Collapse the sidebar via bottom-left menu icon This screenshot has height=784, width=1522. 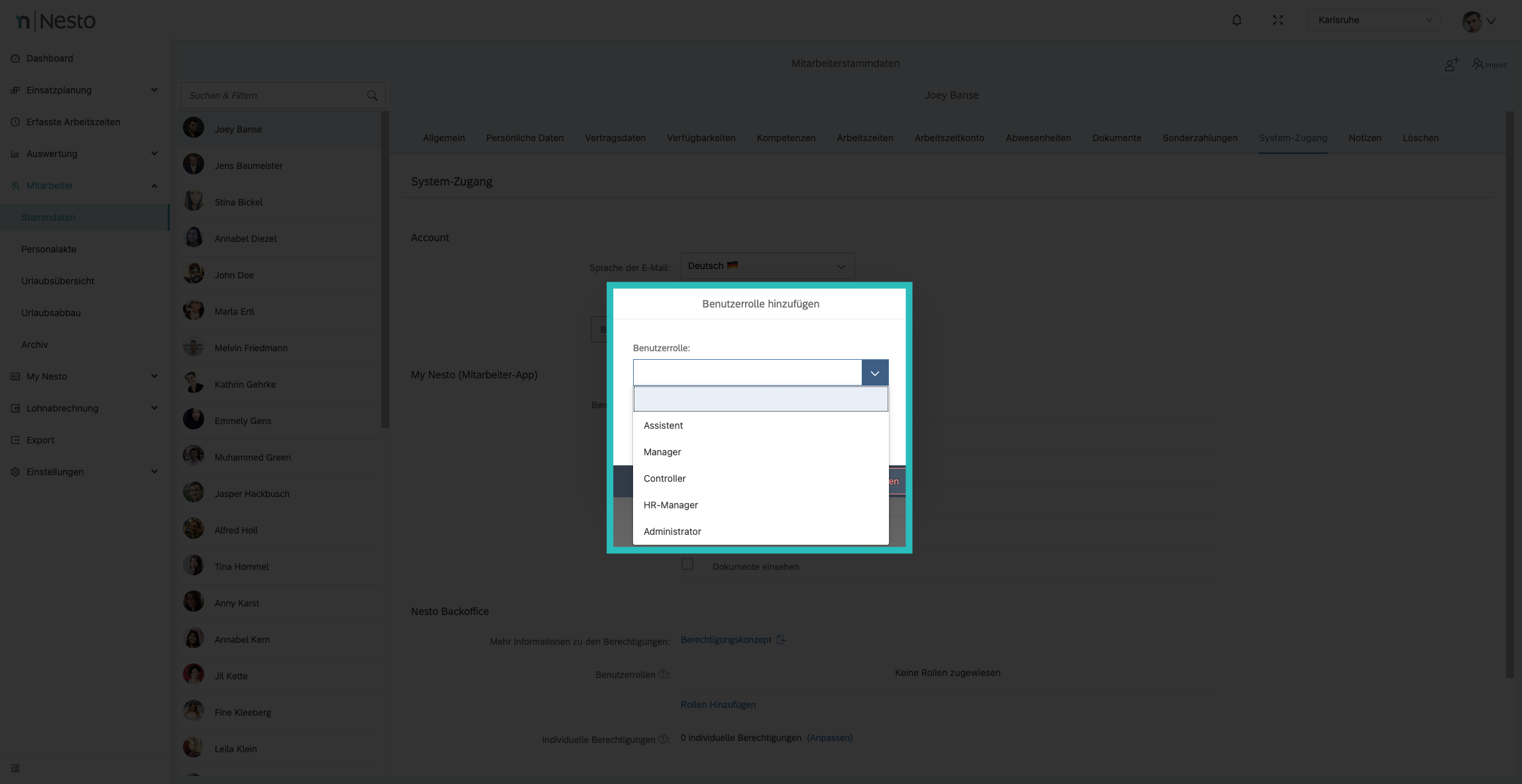(x=15, y=768)
